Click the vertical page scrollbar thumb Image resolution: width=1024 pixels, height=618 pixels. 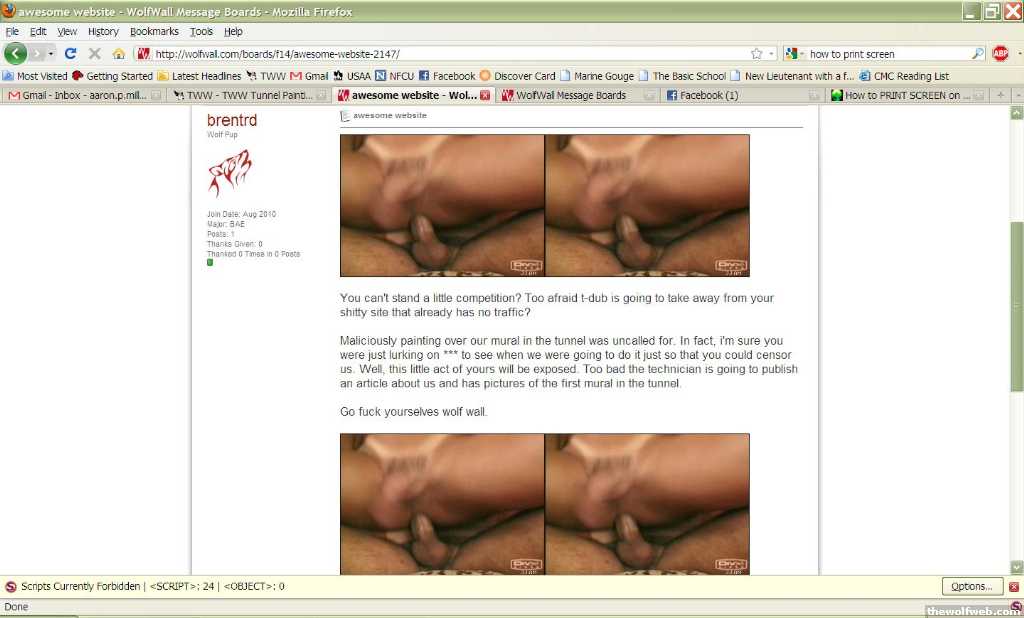[x=1016, y=306]
